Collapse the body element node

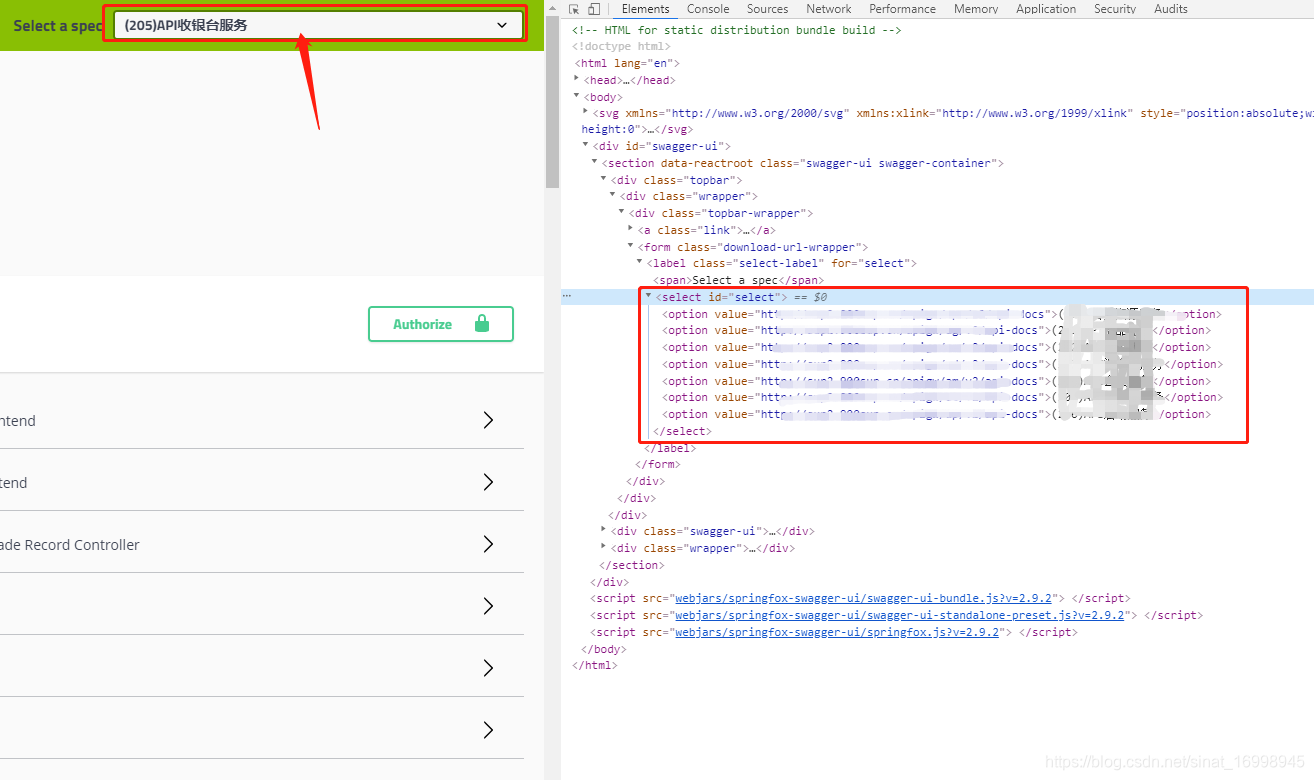point(577,96)
